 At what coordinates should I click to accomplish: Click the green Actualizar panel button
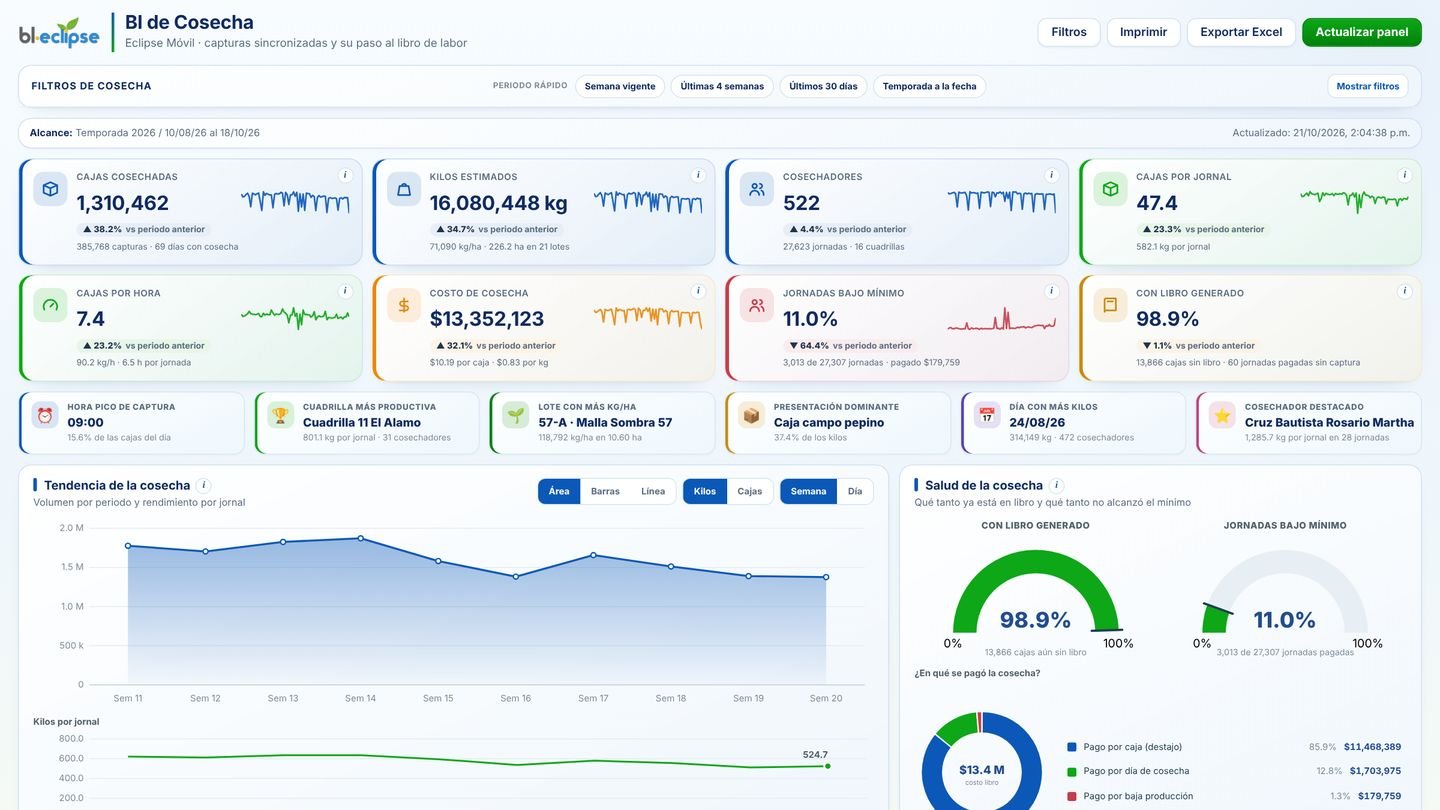pos(1362,32)
